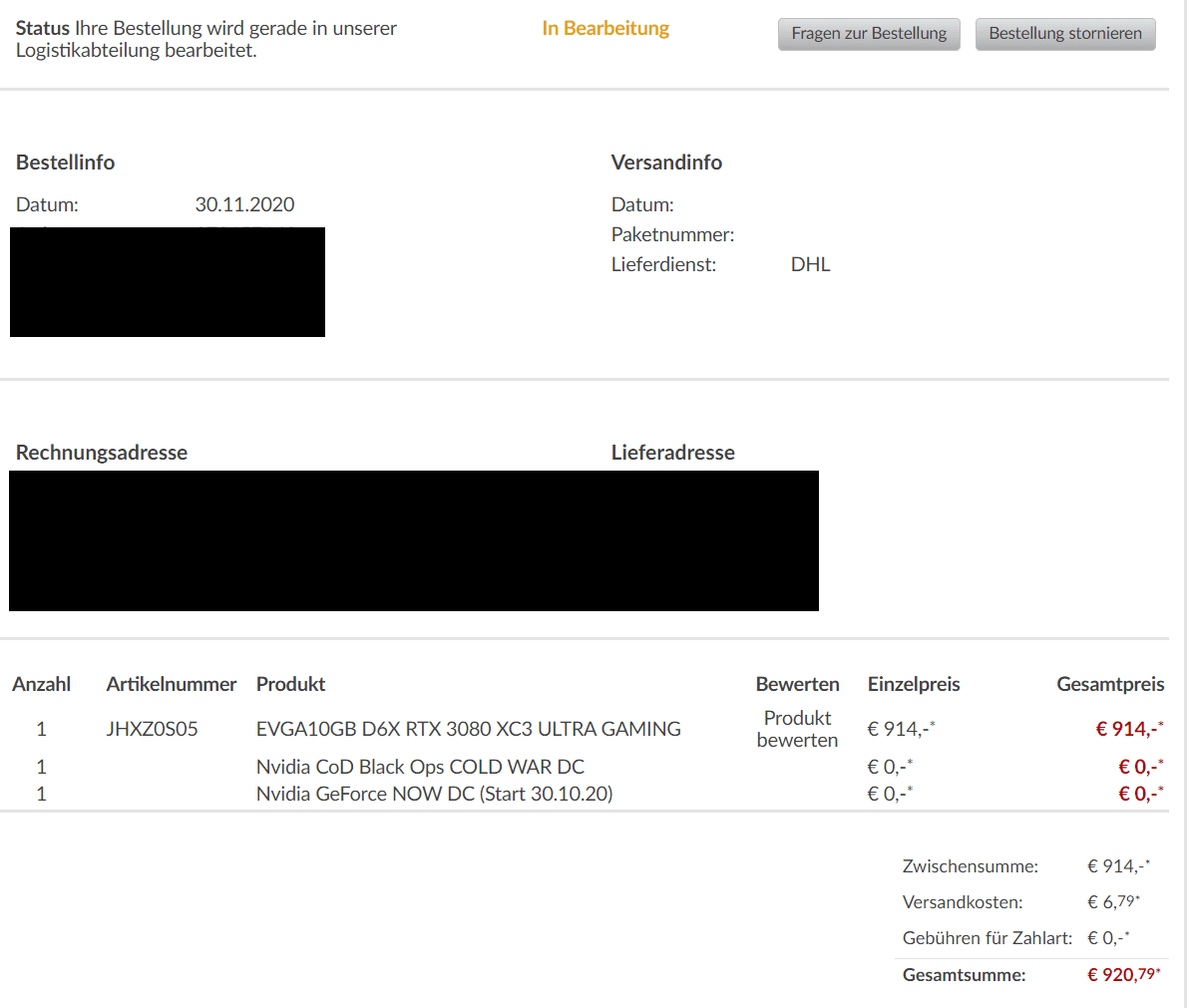Click the Gesamtpreis column header
Image resolution: width=1189 pixels, height=1008 pixels.
point(1110,684)
